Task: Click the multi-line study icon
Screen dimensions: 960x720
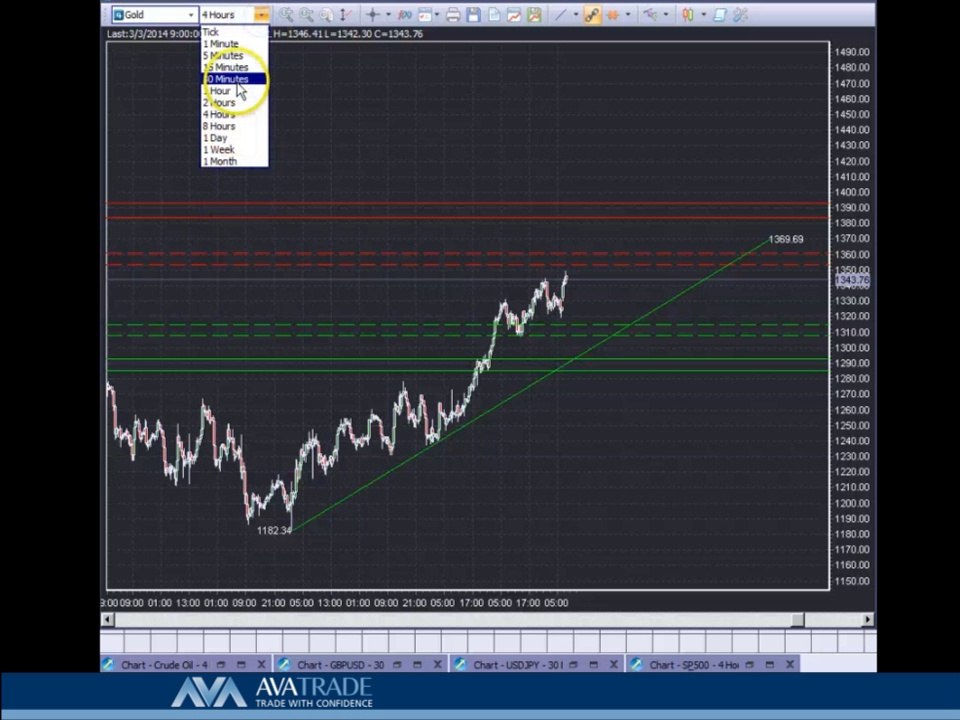Action: click(x=650, y=15)
